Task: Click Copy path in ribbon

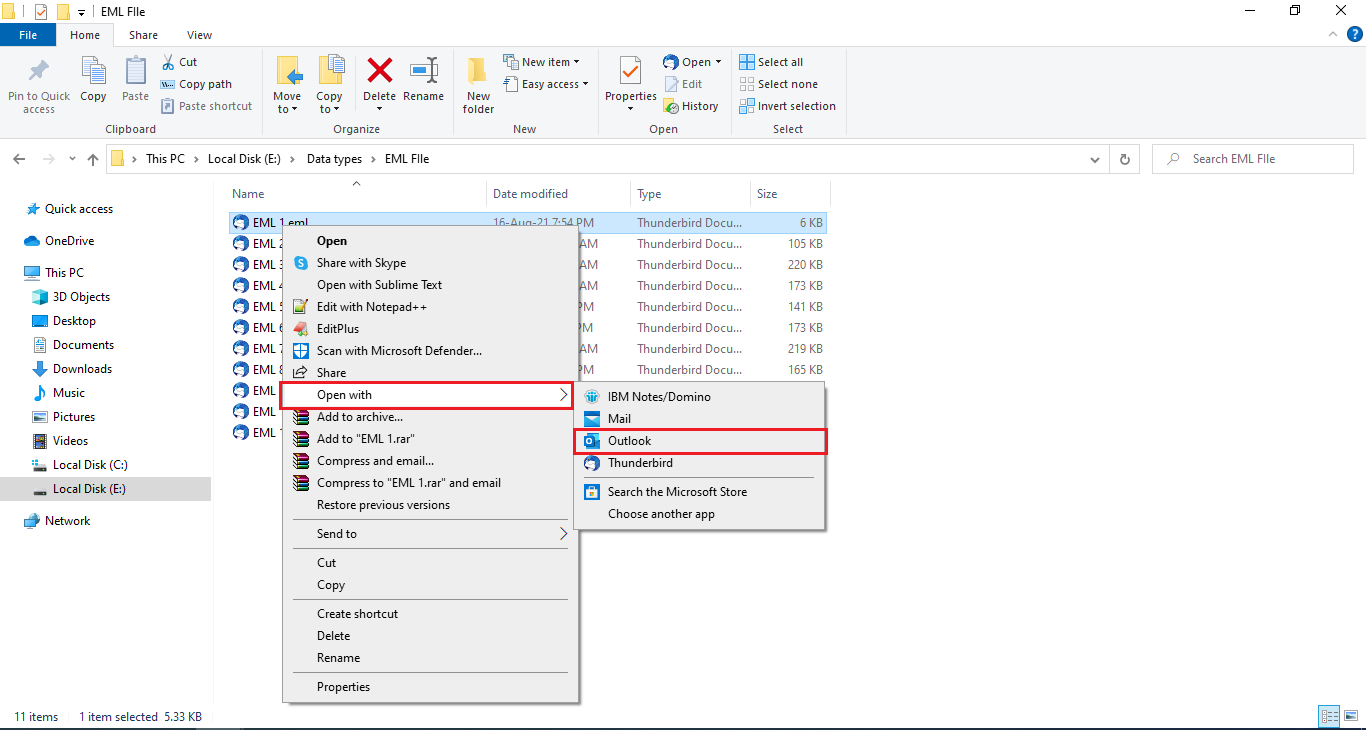Action: 196,84
